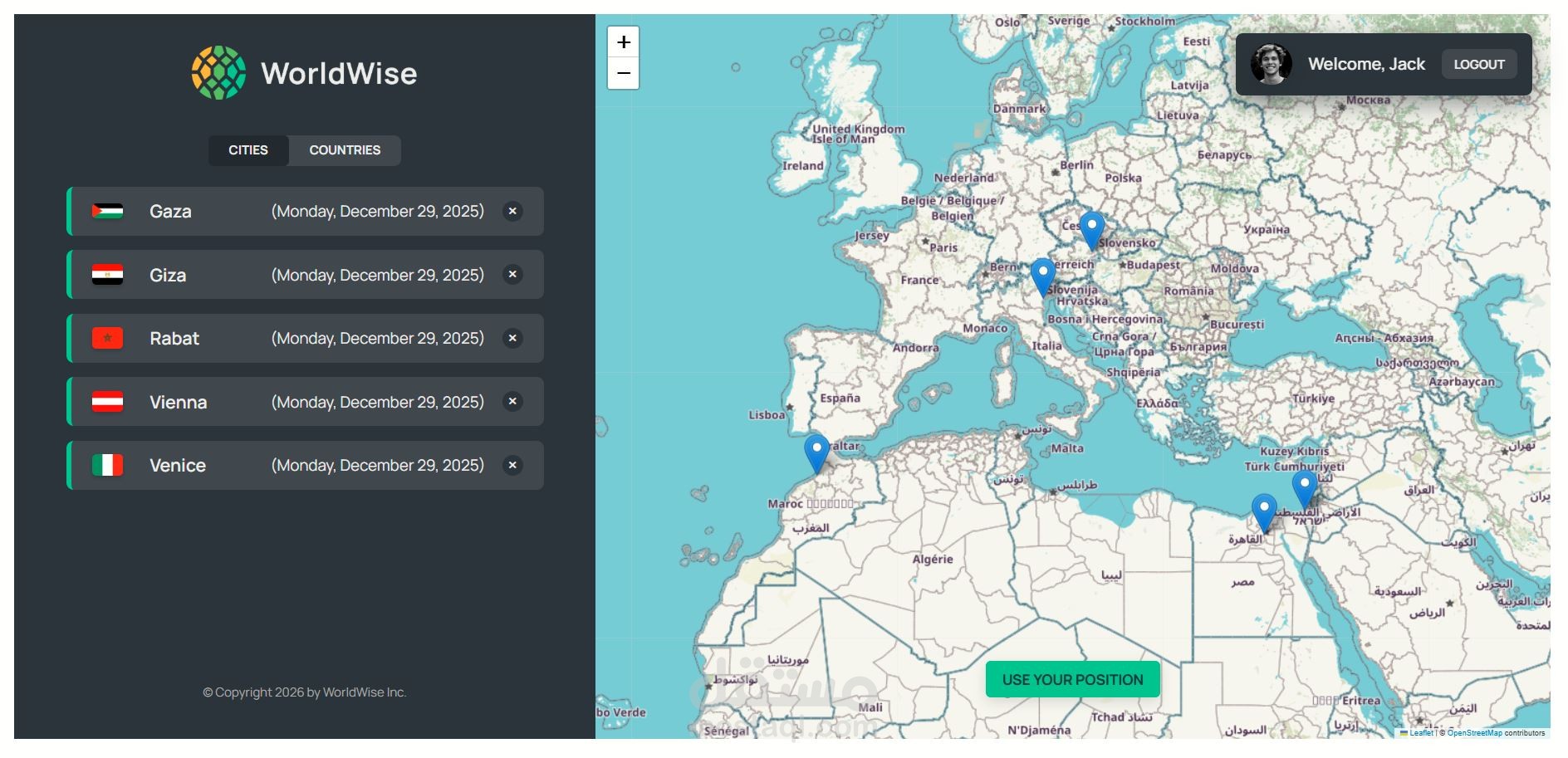Click the Austria flag beside Vienna

(x=108, y=402)
